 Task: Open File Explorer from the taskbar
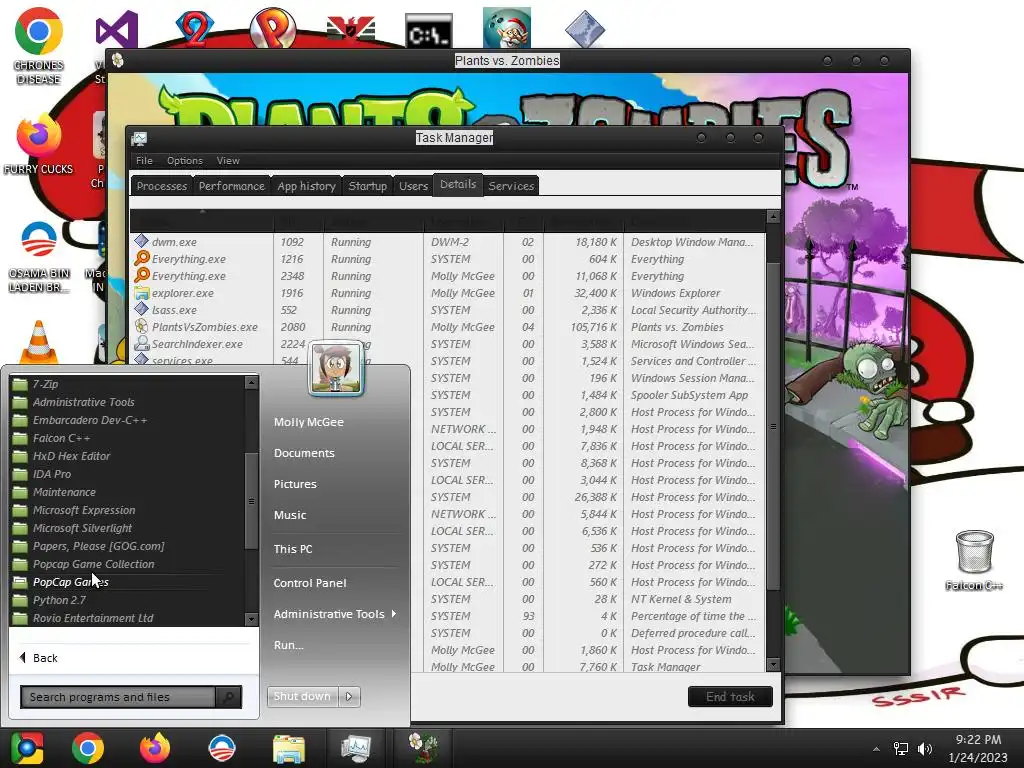point(289,749)
